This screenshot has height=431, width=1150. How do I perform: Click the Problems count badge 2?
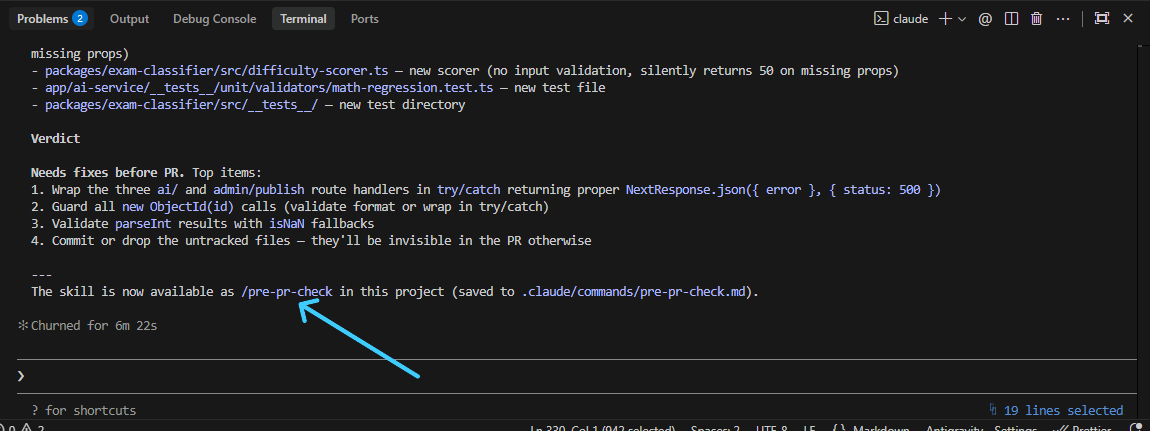80,19
